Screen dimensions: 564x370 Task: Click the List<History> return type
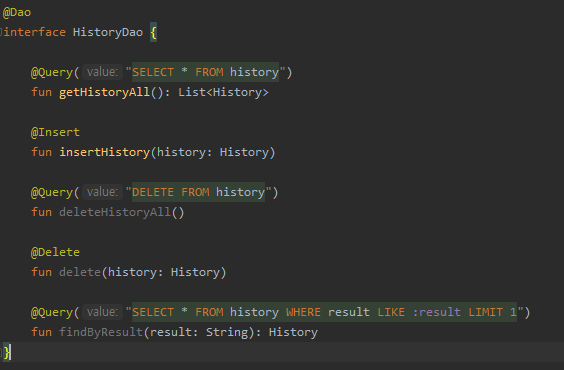click(x=223, y=92)
